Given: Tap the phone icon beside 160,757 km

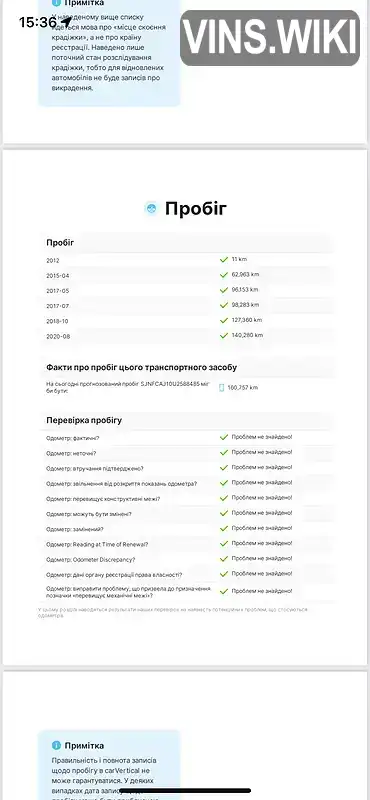Looking at the screenshot, I should [221, 388].
